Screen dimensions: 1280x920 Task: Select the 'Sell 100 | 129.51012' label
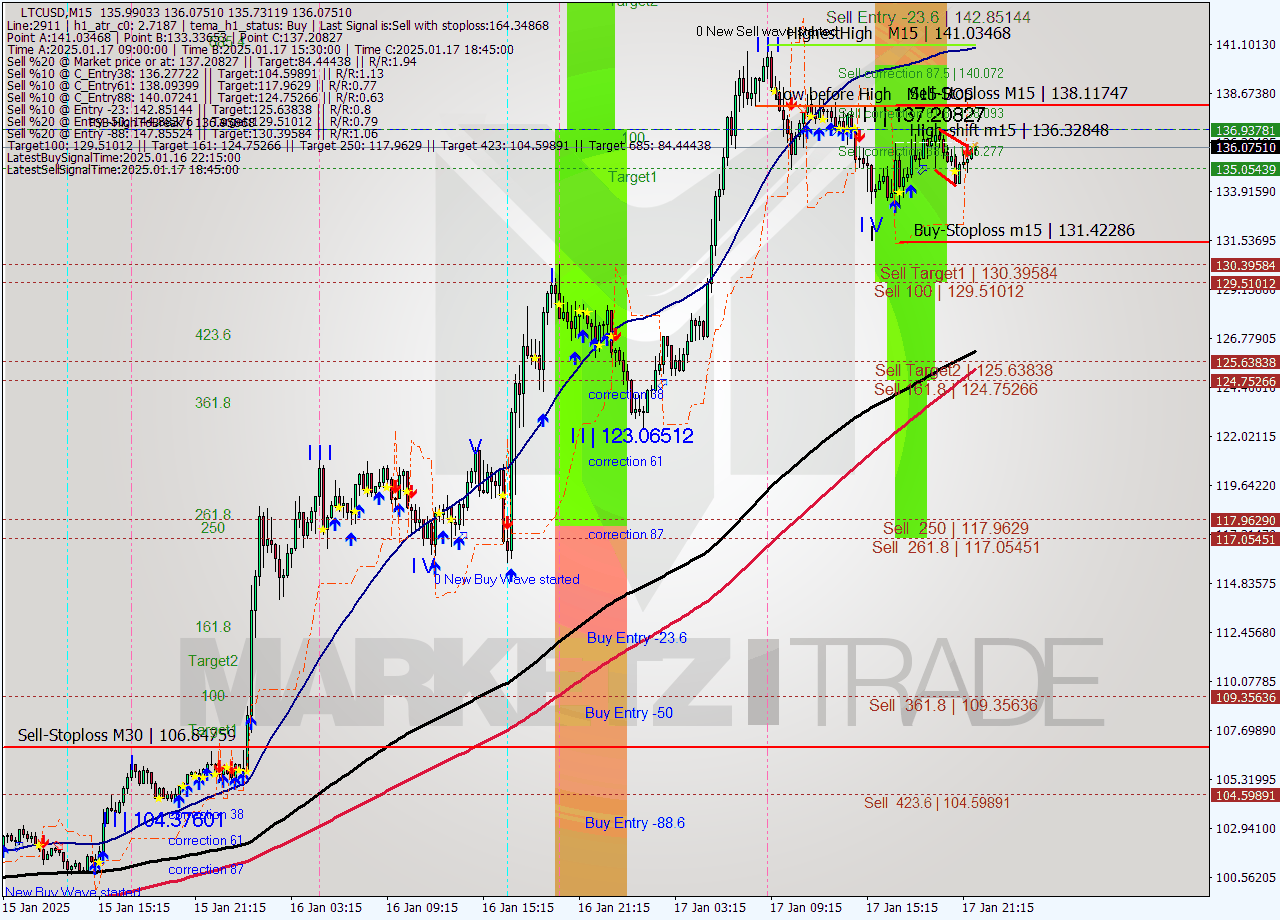click(x=948, y=291)
